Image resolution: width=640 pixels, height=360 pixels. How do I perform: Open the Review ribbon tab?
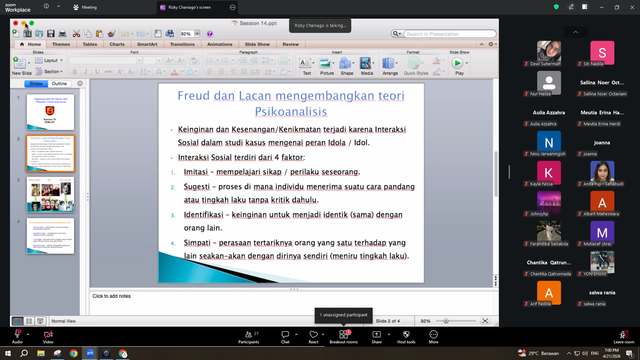291,44
